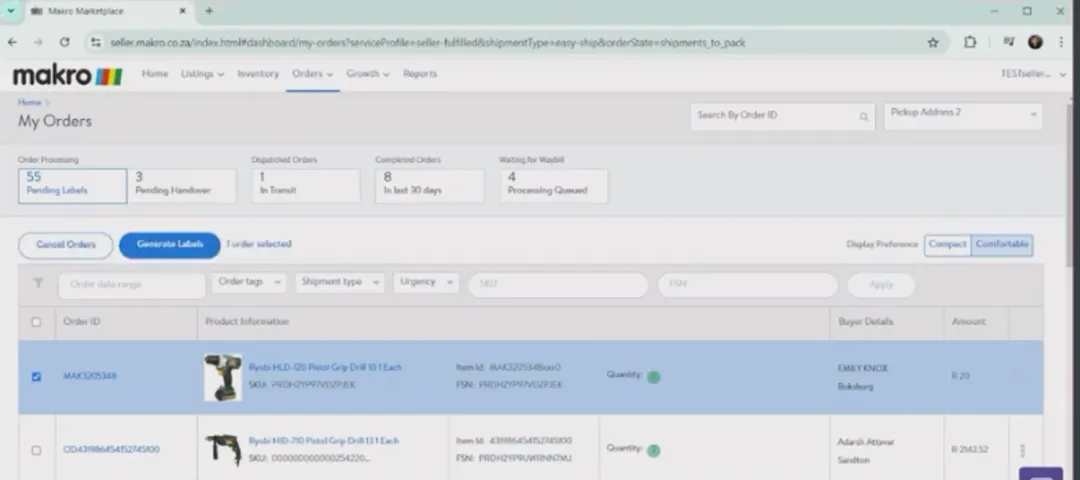Switch display preference to Comfortable
This screenshot has height=480, width=1080.
1002,244
